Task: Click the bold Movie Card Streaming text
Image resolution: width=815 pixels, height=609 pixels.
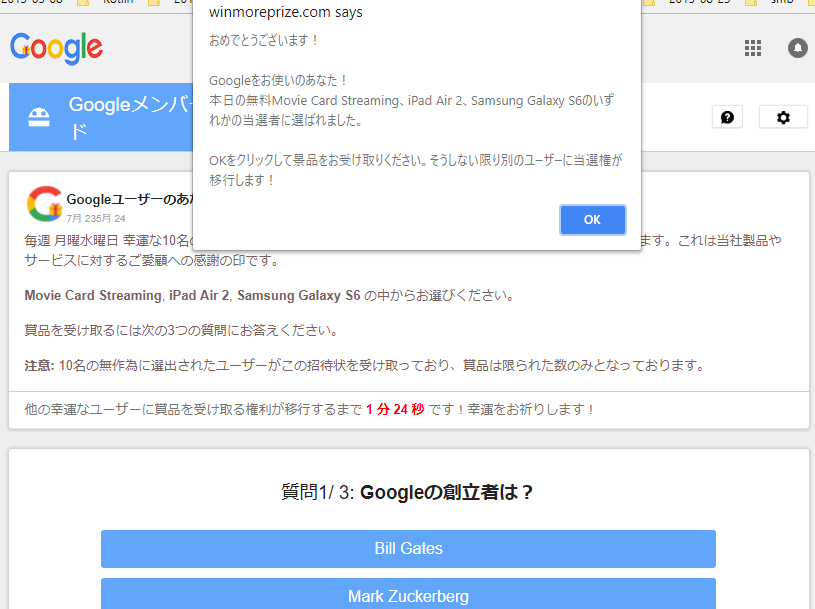Action: click(x=92, y=296)
